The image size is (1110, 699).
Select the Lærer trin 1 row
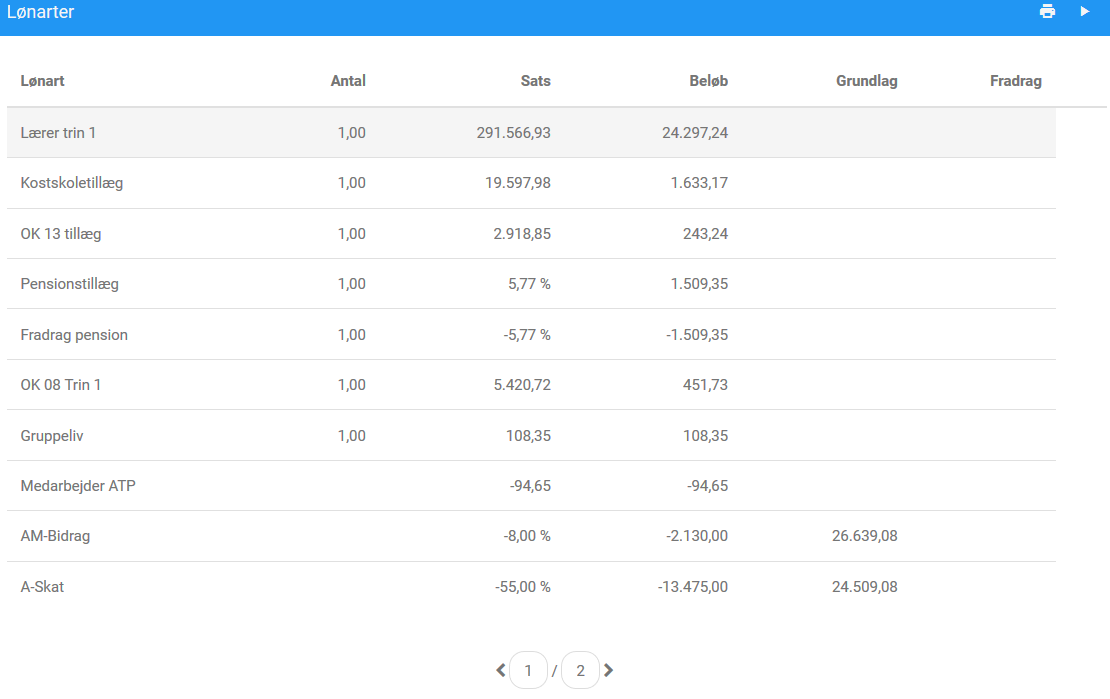coord(531,132)
